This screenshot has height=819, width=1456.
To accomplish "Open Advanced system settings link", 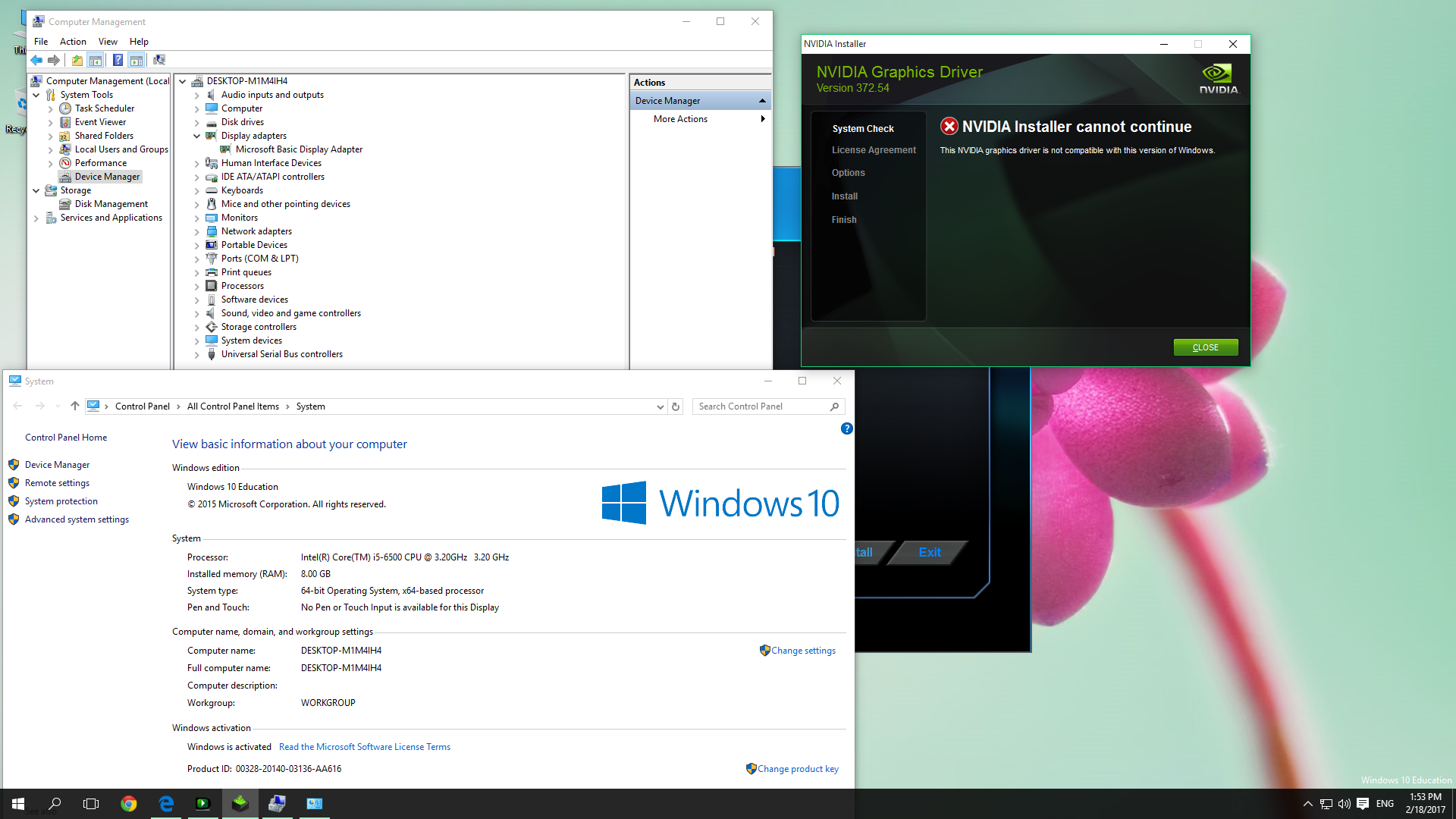I will coord(77,519).
